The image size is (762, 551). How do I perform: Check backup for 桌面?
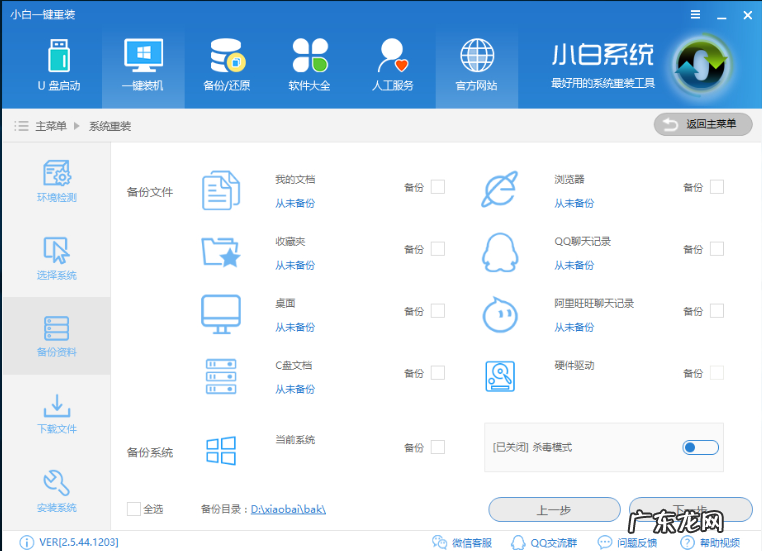[438, 311]
